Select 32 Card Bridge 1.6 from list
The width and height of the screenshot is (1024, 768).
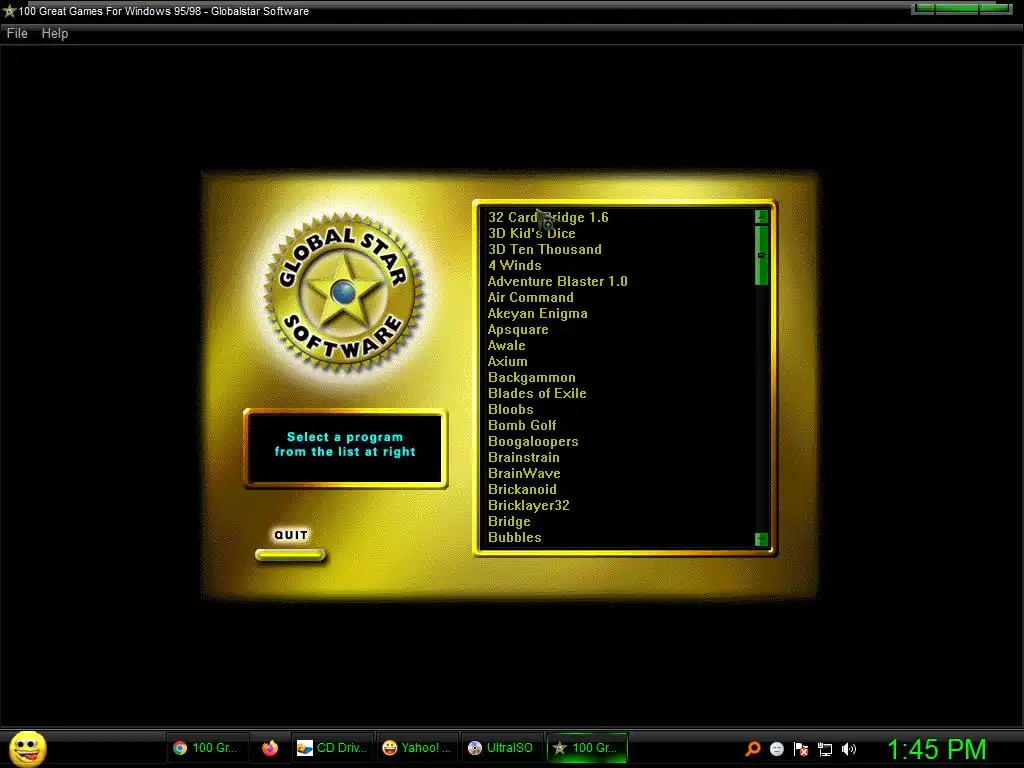(x=548, y=217)
